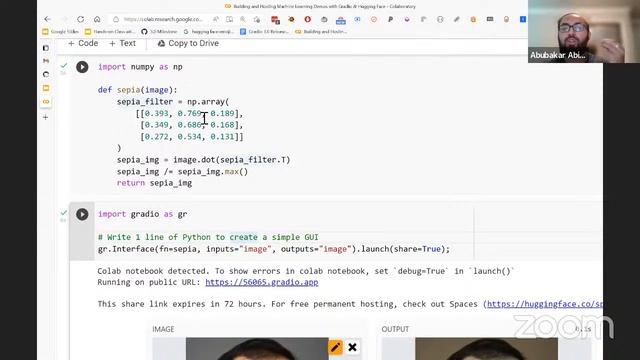Click the Google Drive icon beside Copy to Drive
Screen dimensions: 640x360
click(x=161, y=43)
